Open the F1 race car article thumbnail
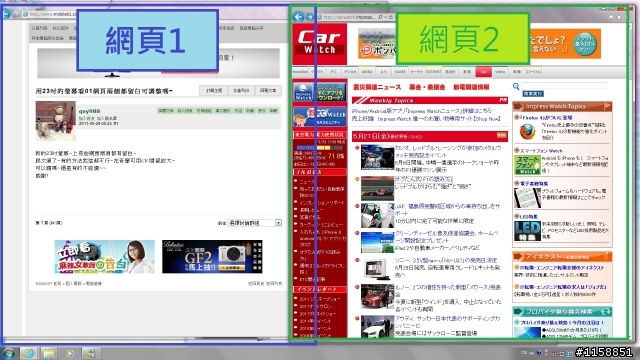 tap(377, 188)
